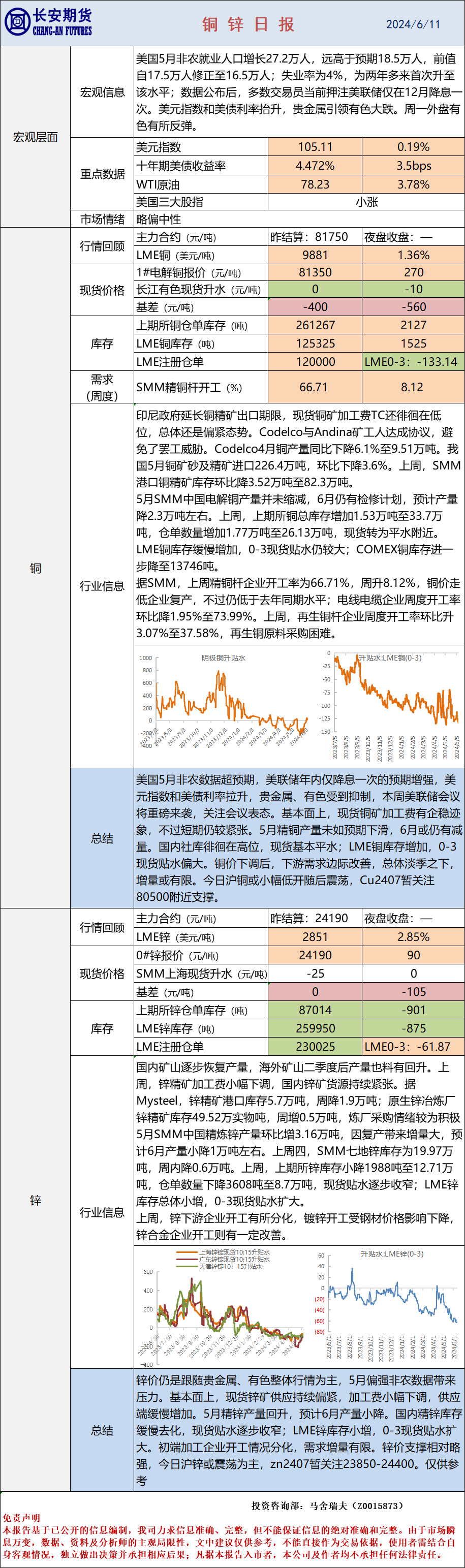This screenshot has height=1568, width=465.
Task: Click the 美元指数 value 105.11
Action: (x=315, y=147)
